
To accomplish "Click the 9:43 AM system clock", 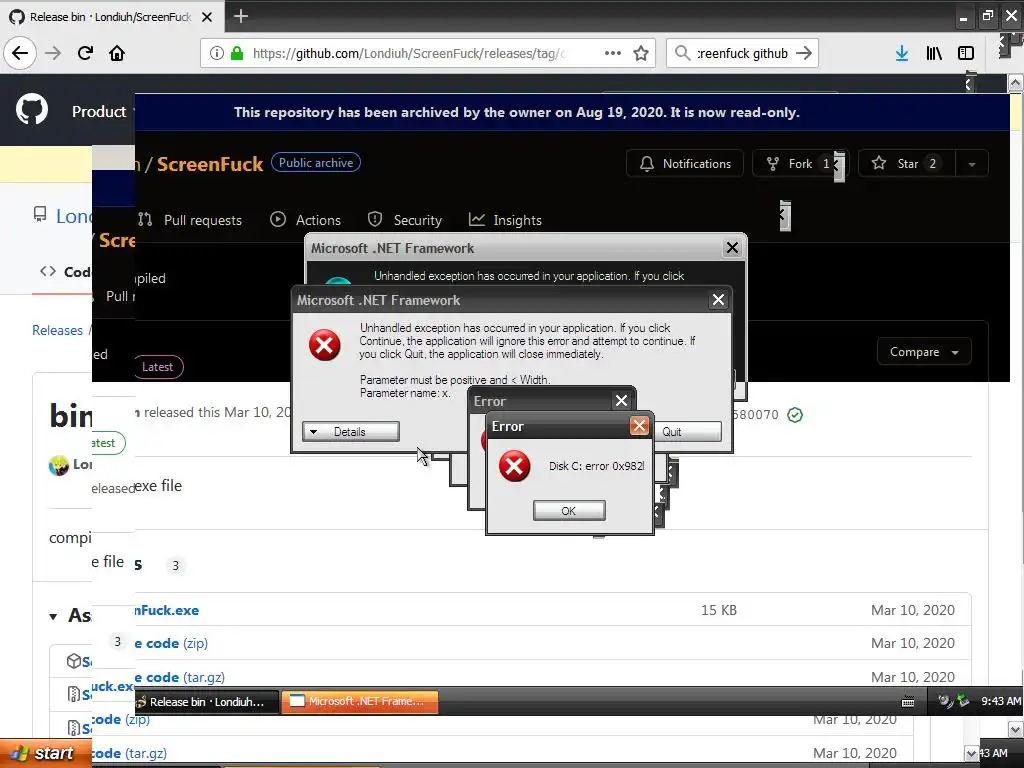I will pyautogui.click(x=1000, y=701).
